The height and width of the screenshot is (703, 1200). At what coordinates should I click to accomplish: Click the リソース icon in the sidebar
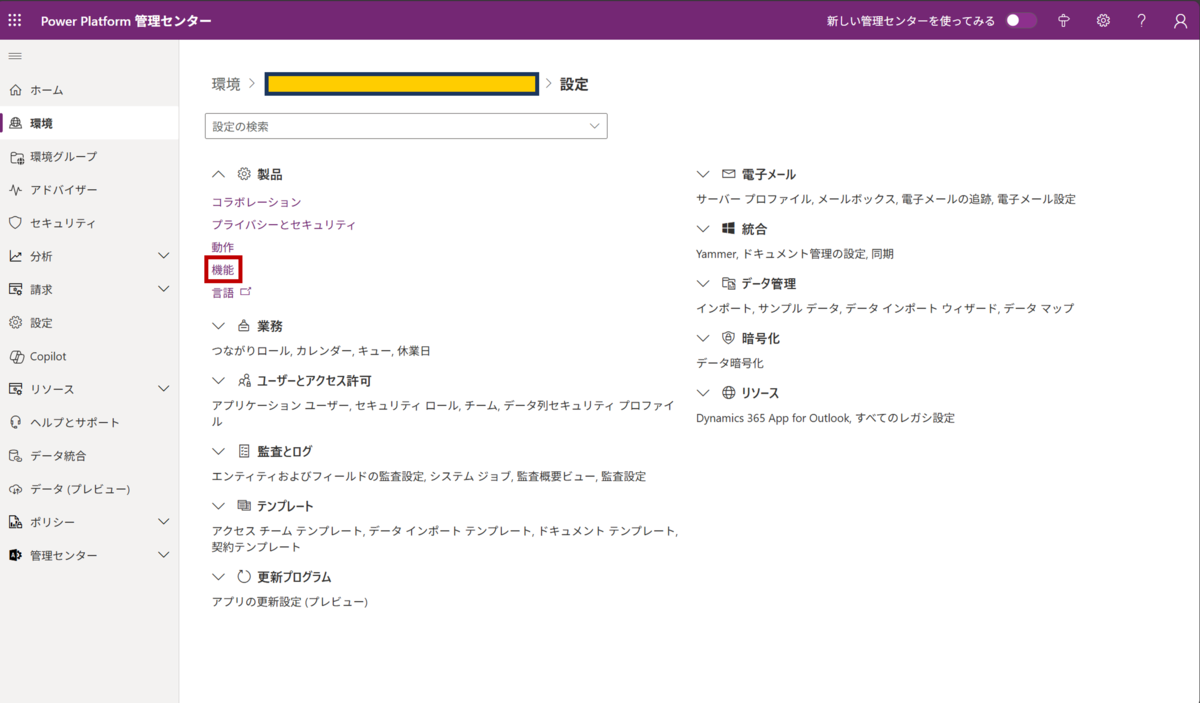pos(15,389)
